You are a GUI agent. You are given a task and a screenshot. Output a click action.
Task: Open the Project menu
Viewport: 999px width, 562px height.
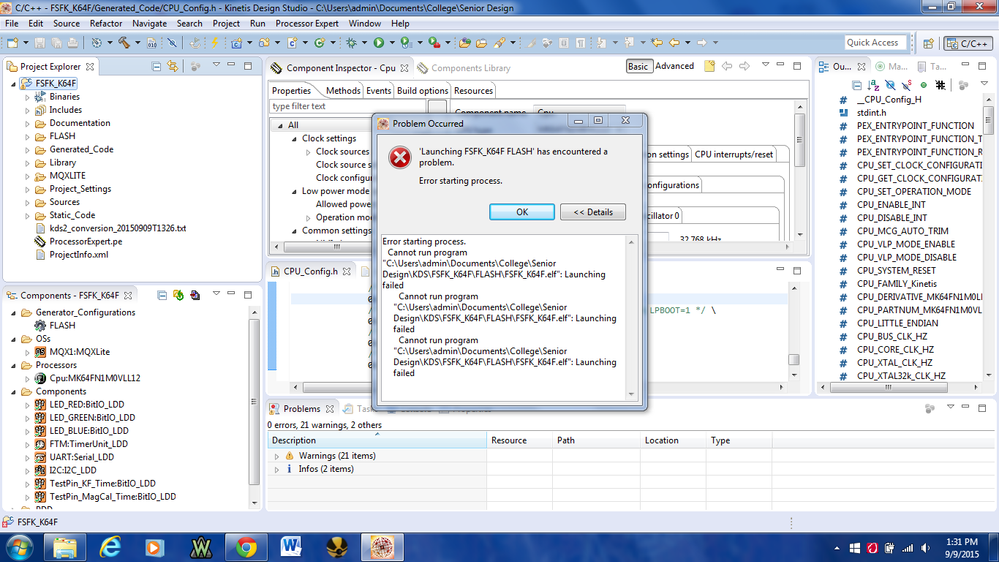coord(226,24)
